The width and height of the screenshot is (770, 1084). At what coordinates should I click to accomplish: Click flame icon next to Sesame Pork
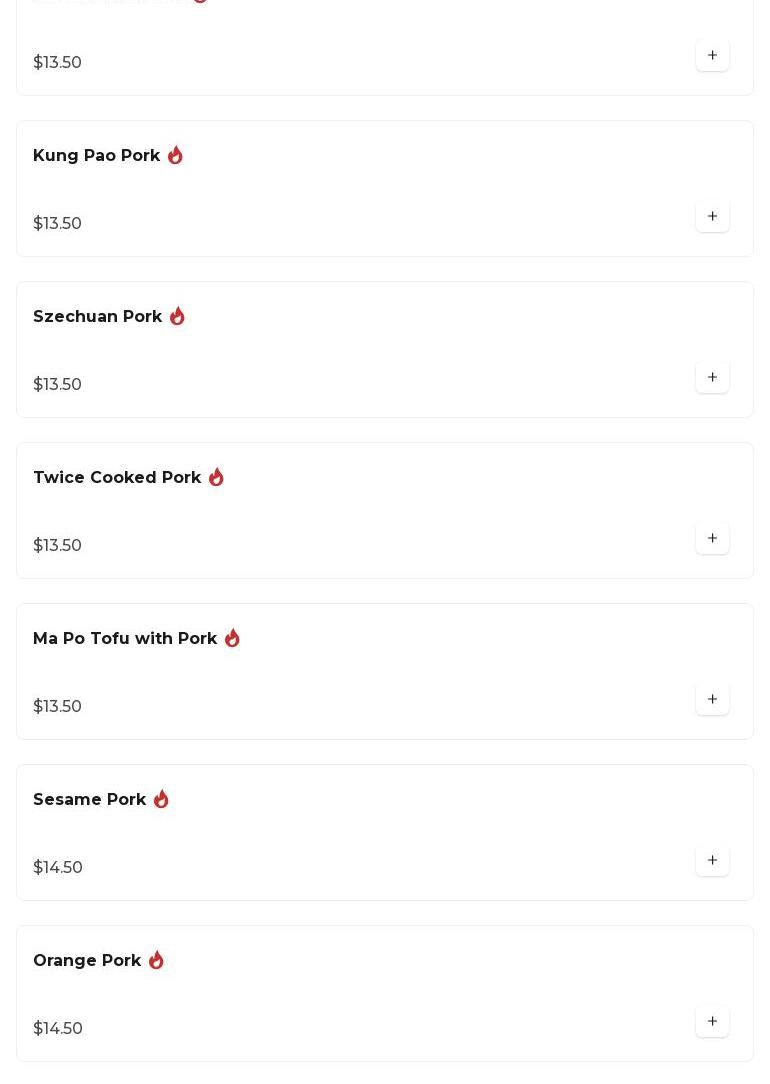tap(161, 799)
